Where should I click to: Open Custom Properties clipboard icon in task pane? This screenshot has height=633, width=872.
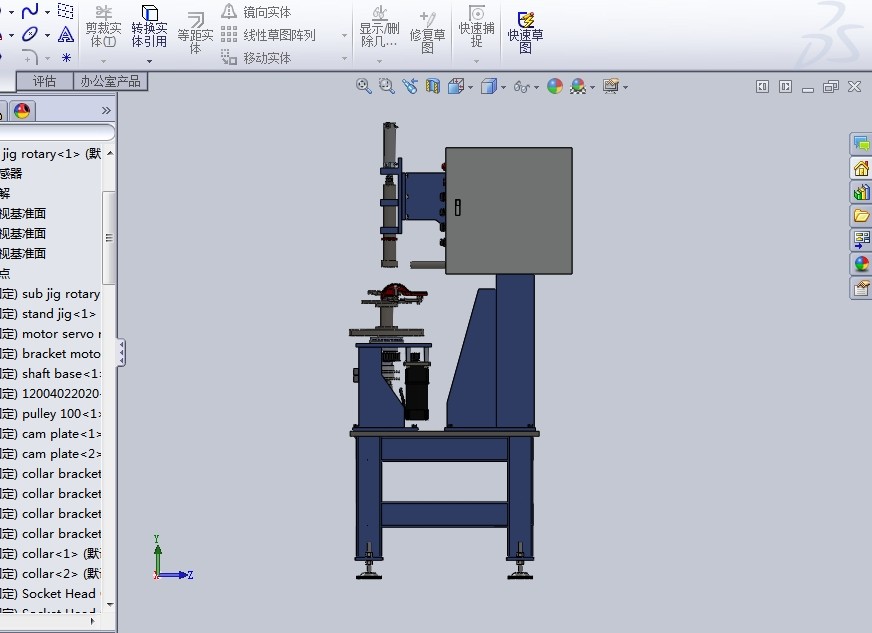coord(861,288)
